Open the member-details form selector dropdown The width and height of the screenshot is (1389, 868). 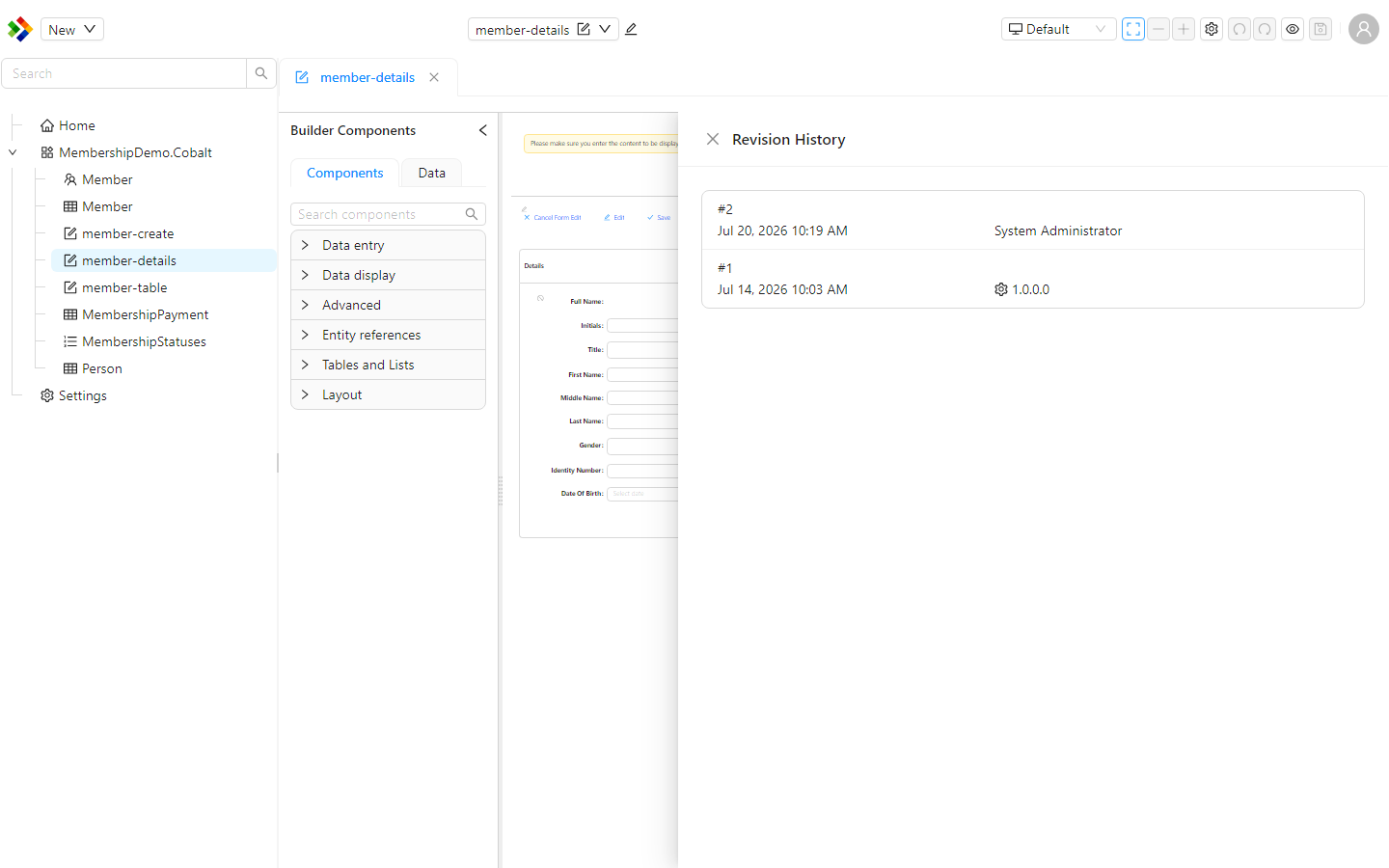tap(605, 29)
